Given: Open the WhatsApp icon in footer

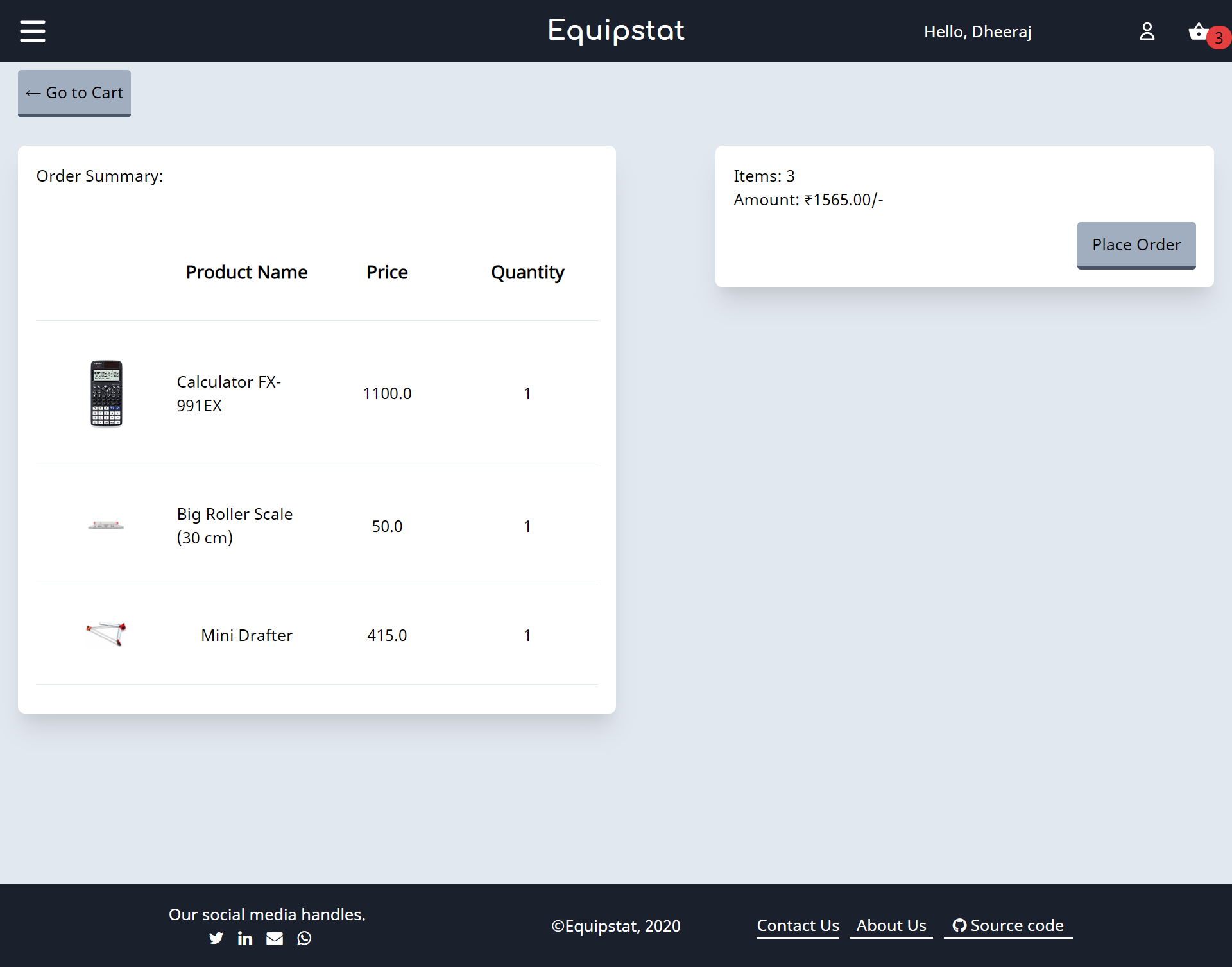Looking at the screenshot, I should coord(304,938).
